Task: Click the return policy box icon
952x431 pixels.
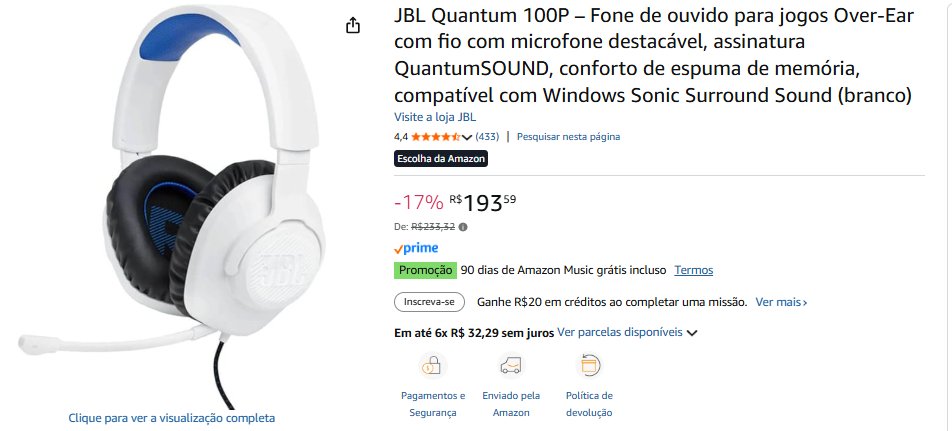Action: [x=589, y=366]
